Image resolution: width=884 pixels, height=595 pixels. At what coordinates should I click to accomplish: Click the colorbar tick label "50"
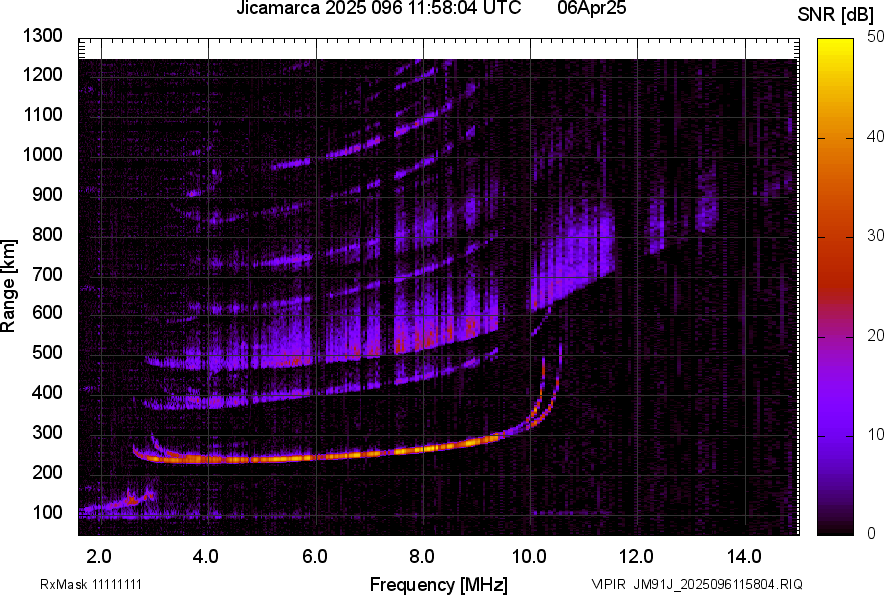pyautogui.click(x=876, y=37)
